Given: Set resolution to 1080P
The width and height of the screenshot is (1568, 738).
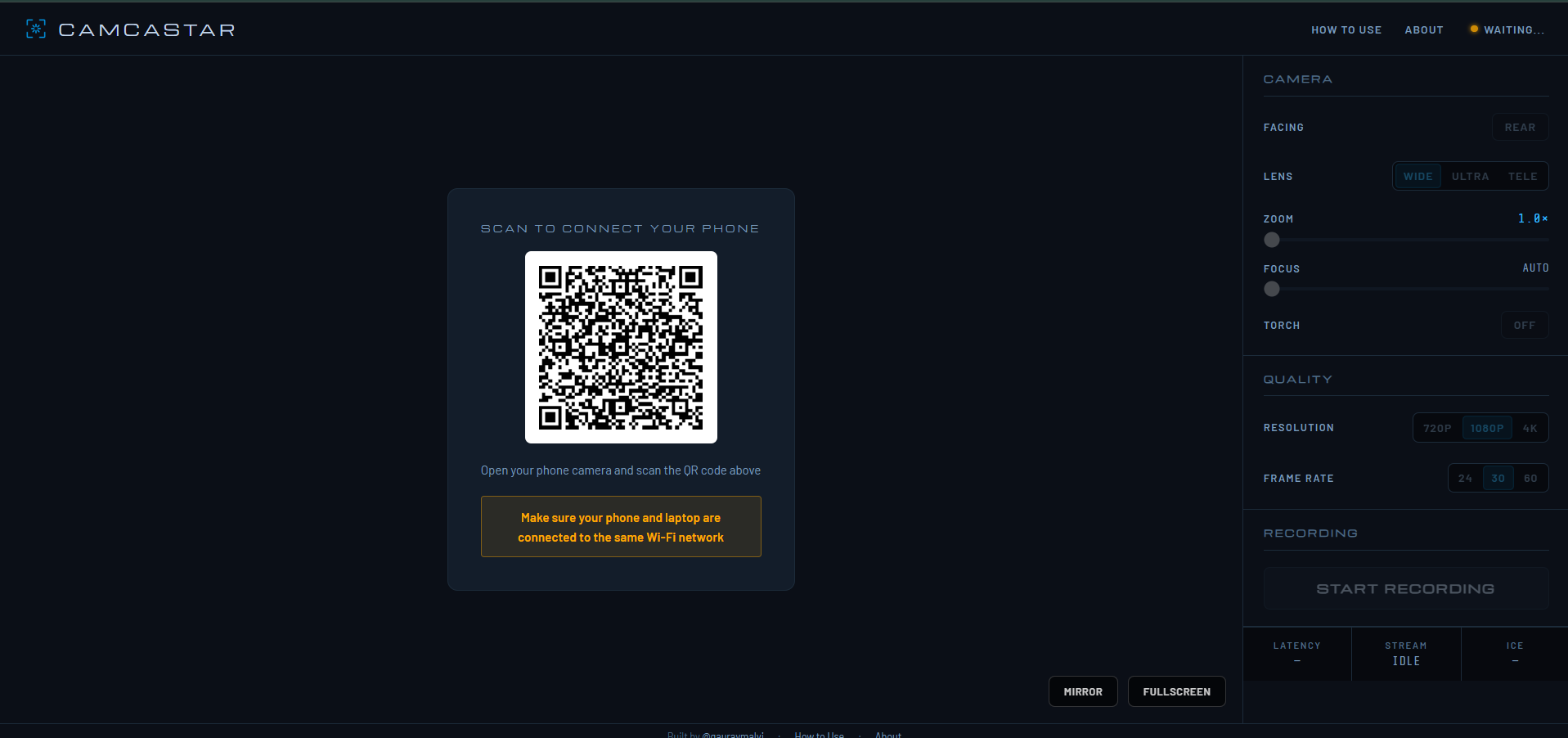Looking at the screenshot, I should coord(1487,429).
